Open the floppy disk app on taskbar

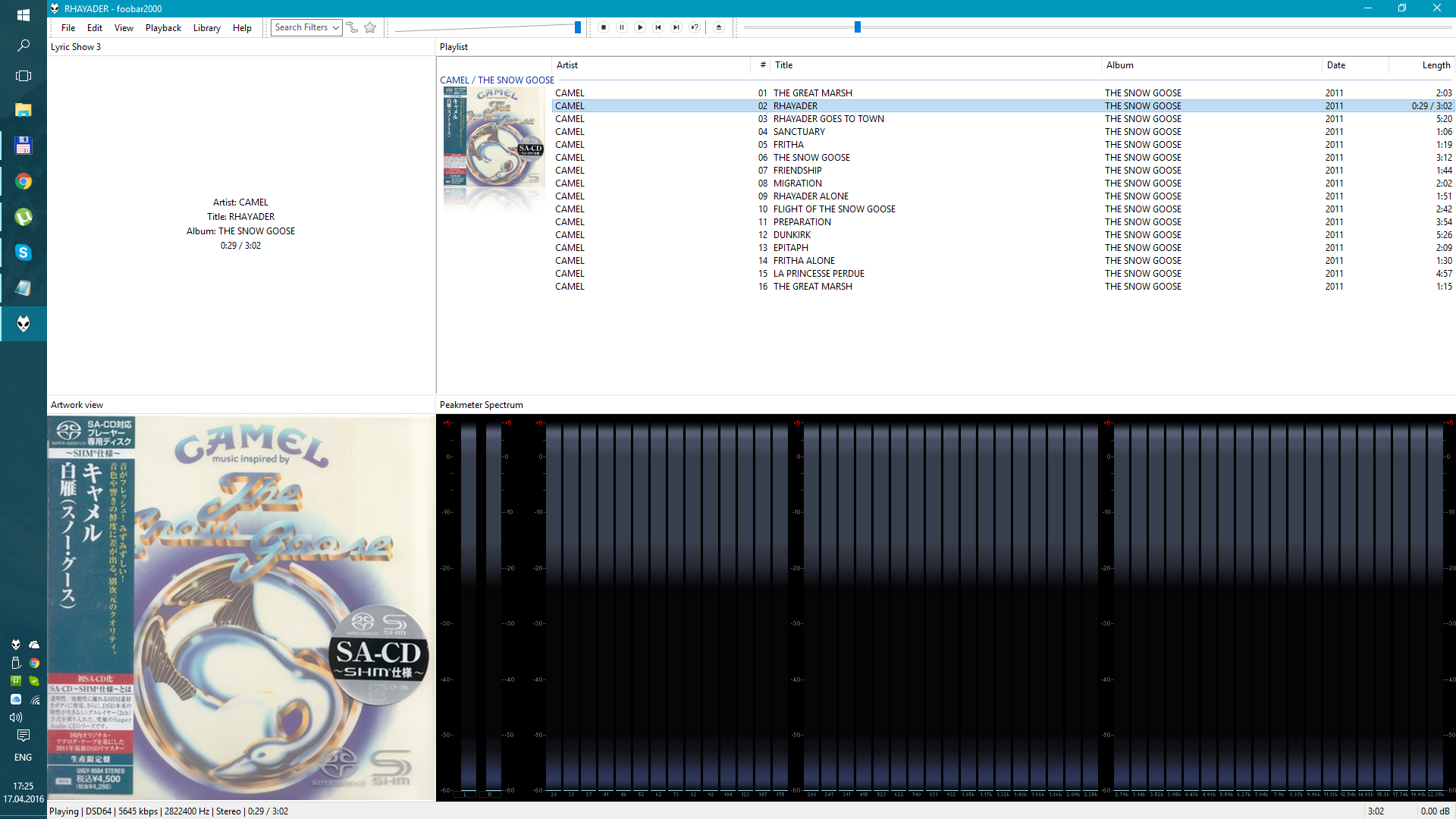point(24,146)
